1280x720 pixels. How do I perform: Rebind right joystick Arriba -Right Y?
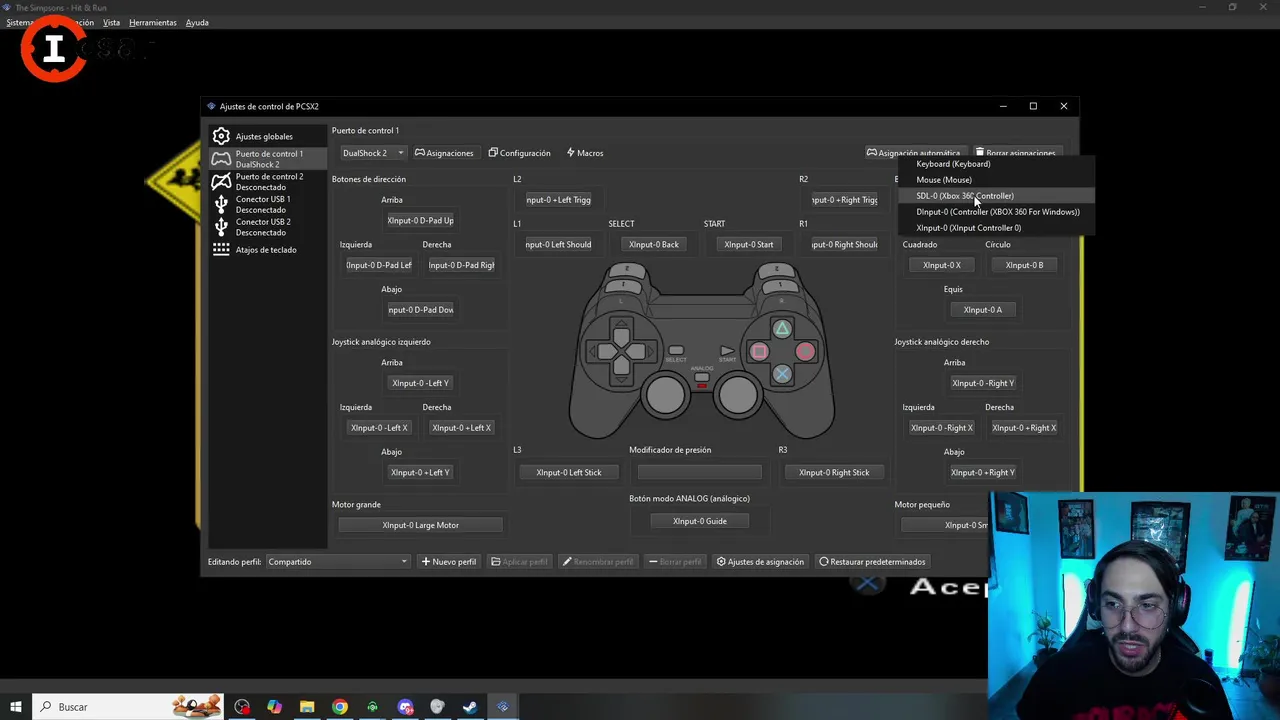(983, 383)
